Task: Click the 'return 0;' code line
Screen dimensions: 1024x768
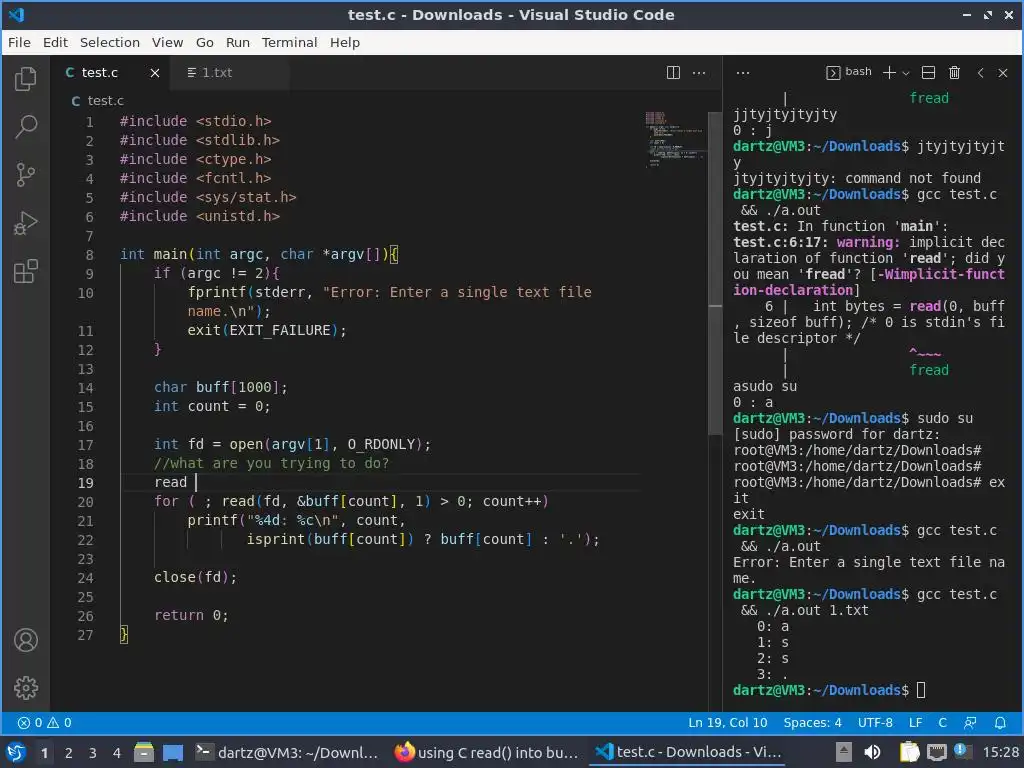Action: pos(191,615)
